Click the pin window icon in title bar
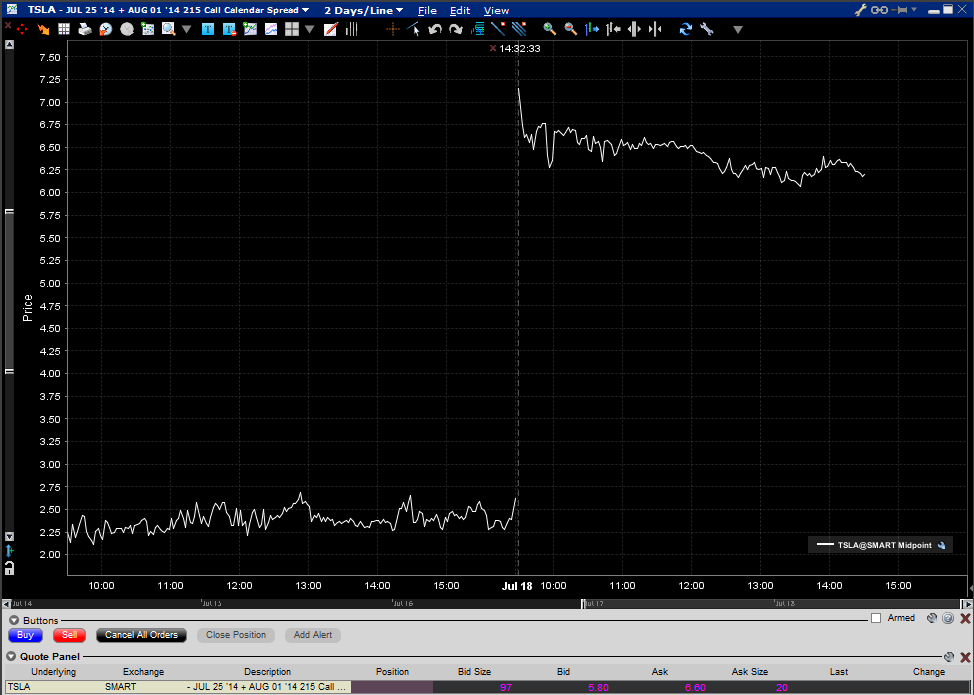Image resolution: width=974 pixels, height=695 pixels. coord(899,10)
